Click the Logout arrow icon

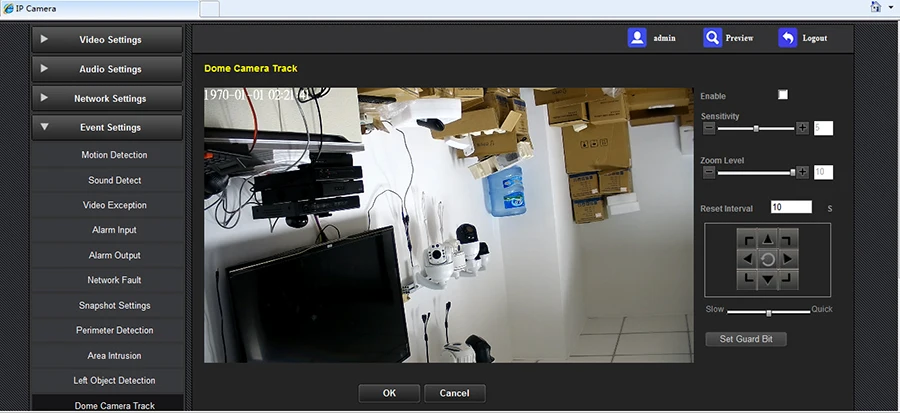point(788,38)
